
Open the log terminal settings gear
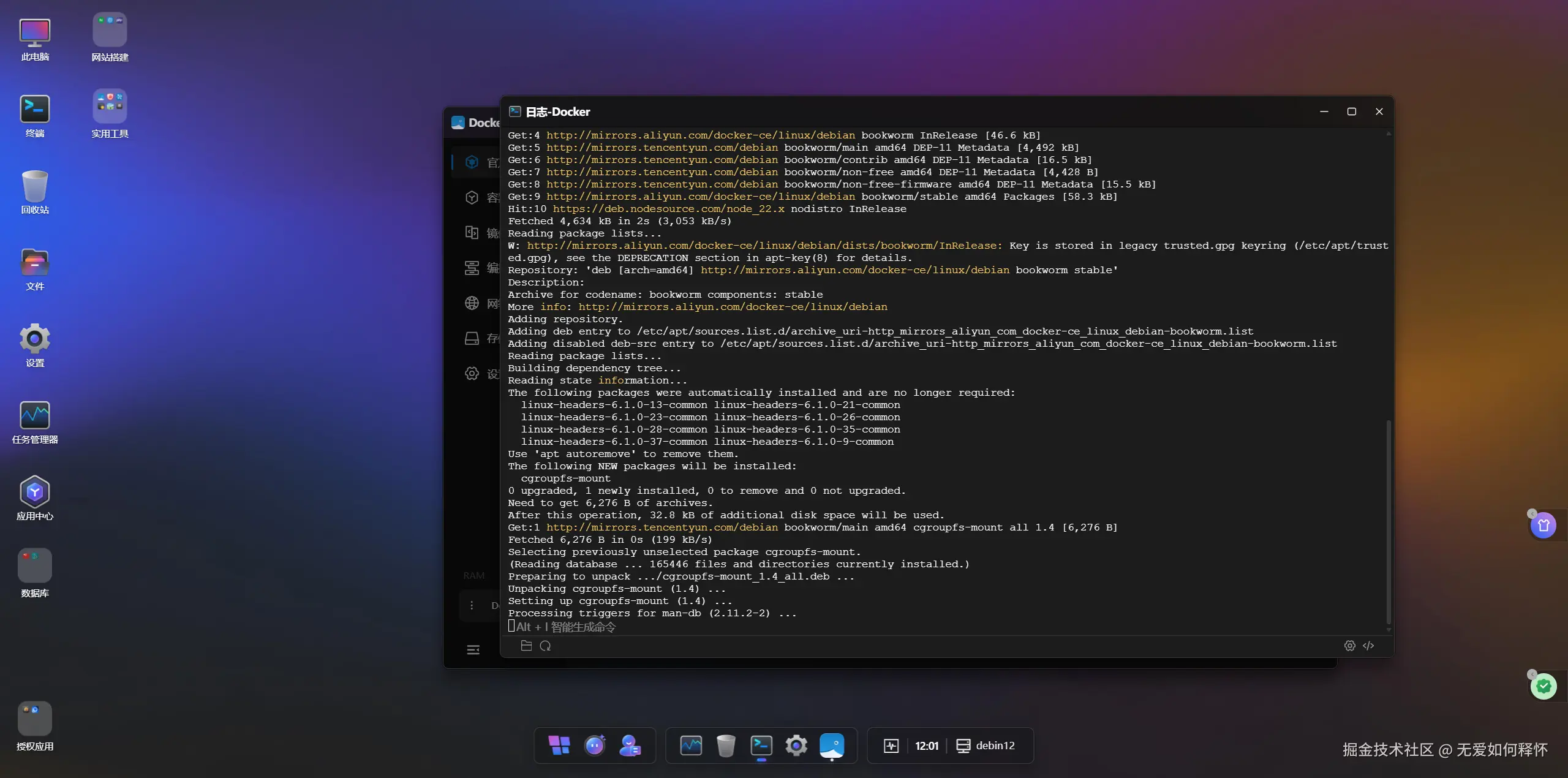coord(1349,646)
